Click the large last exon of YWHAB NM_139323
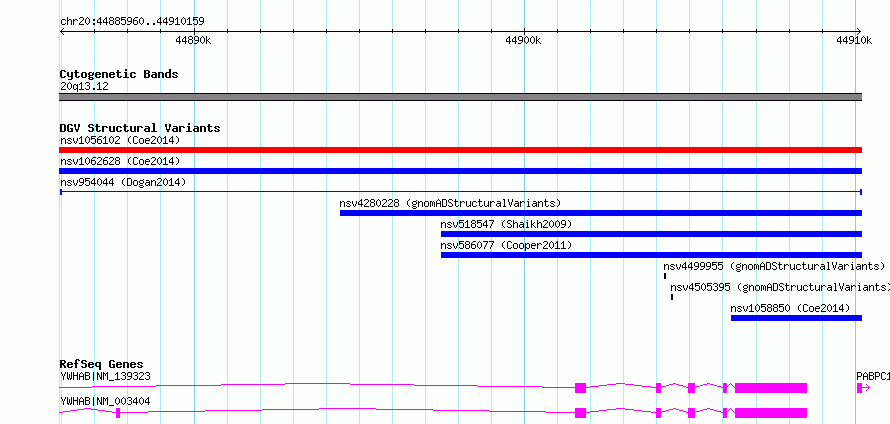Viewport: 890px width, 424px height. (771, 388)
